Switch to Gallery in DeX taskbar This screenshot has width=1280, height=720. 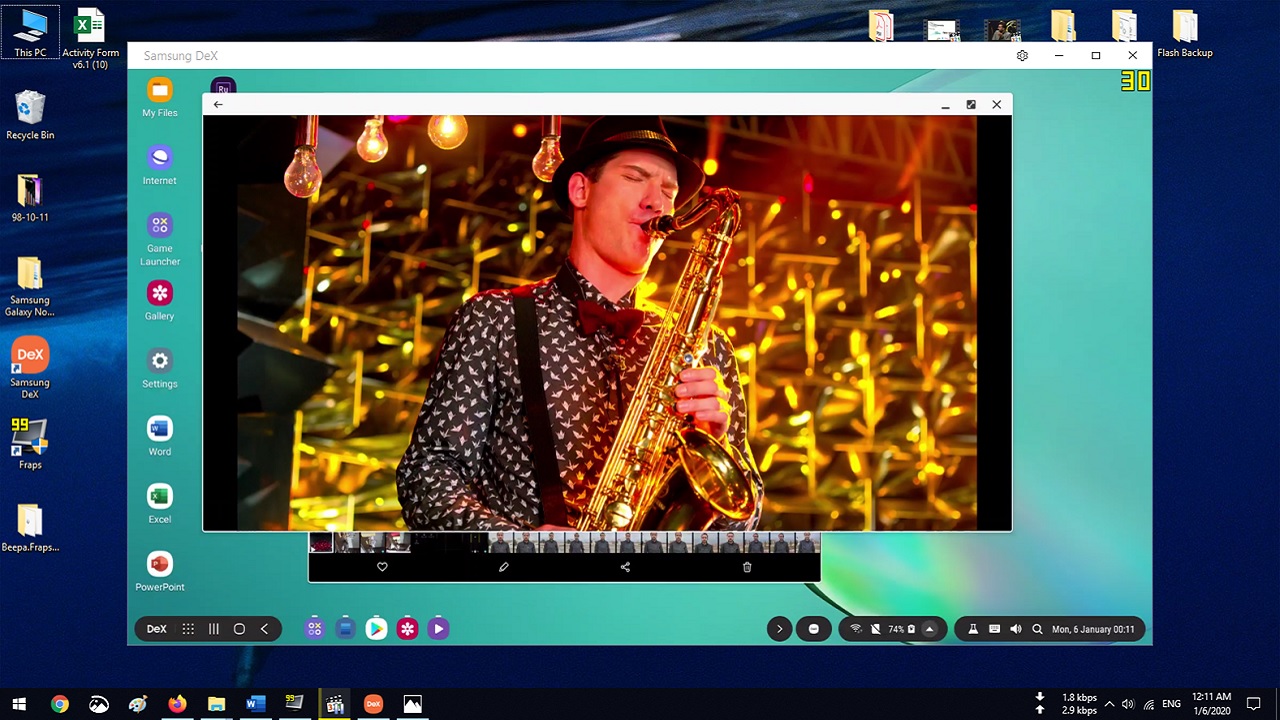[407, 629]
